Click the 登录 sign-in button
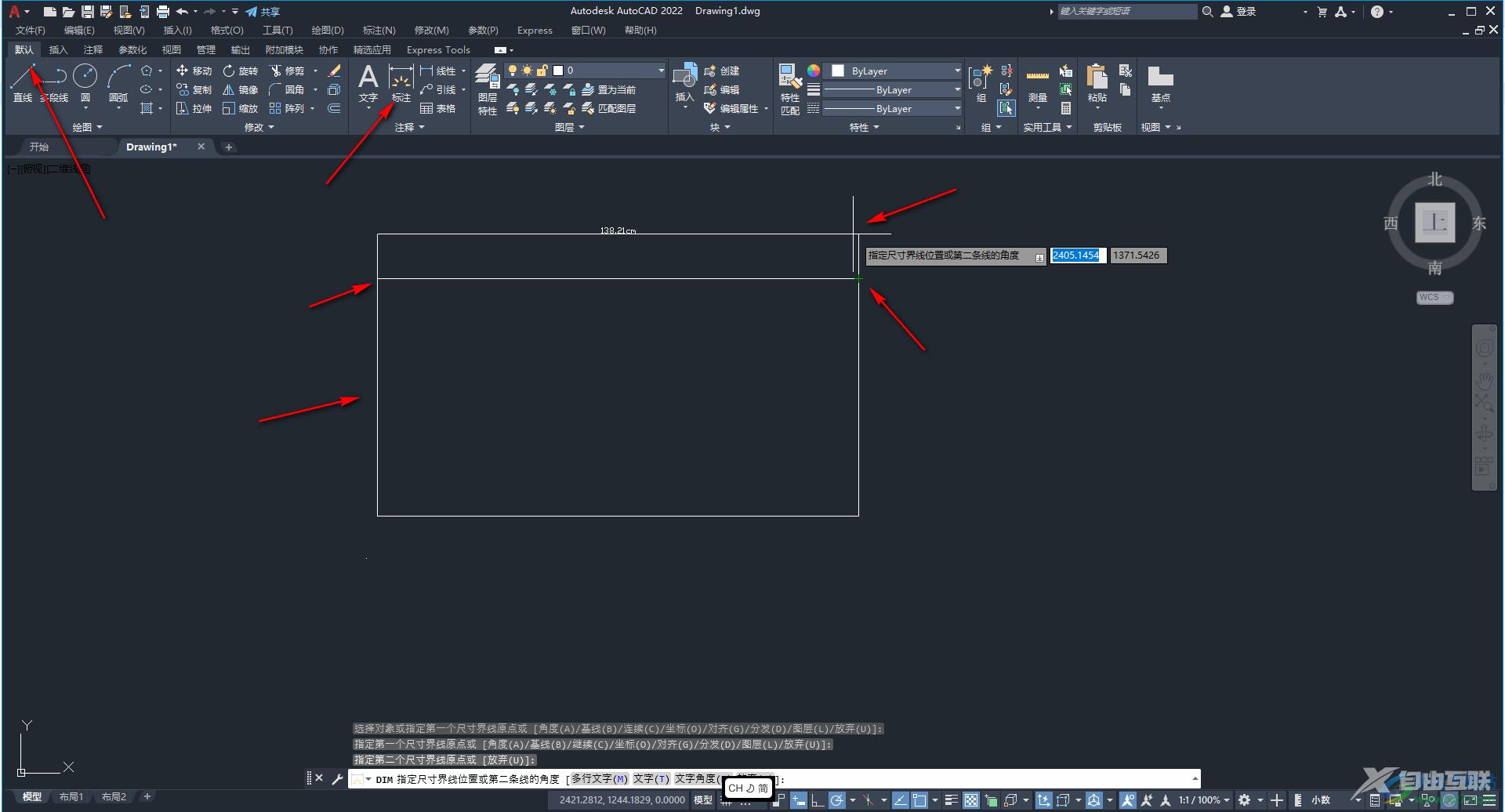This screenshot has height=812, width=1505. 1238,12
